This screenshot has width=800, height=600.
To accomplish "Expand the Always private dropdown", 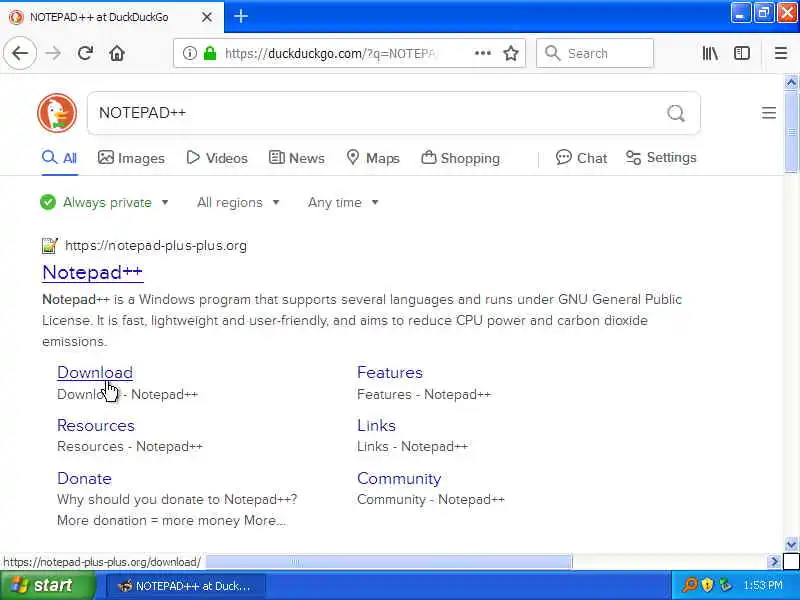I will (105, 203).
